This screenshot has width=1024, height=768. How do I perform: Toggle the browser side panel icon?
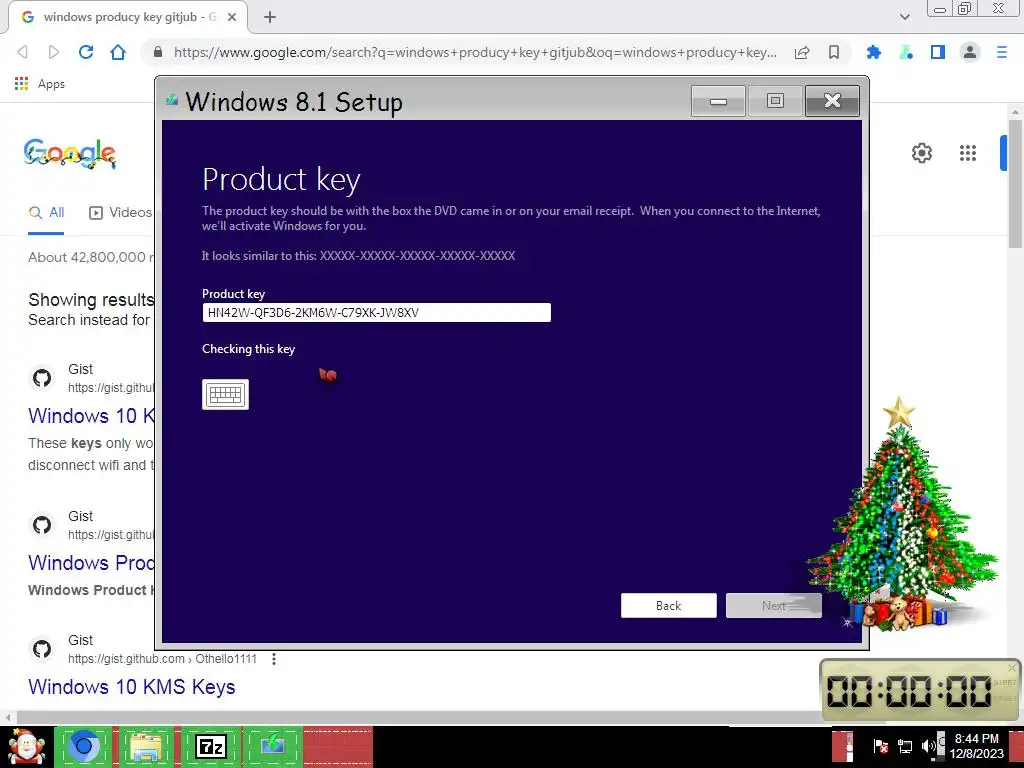(x=938, y=52)
